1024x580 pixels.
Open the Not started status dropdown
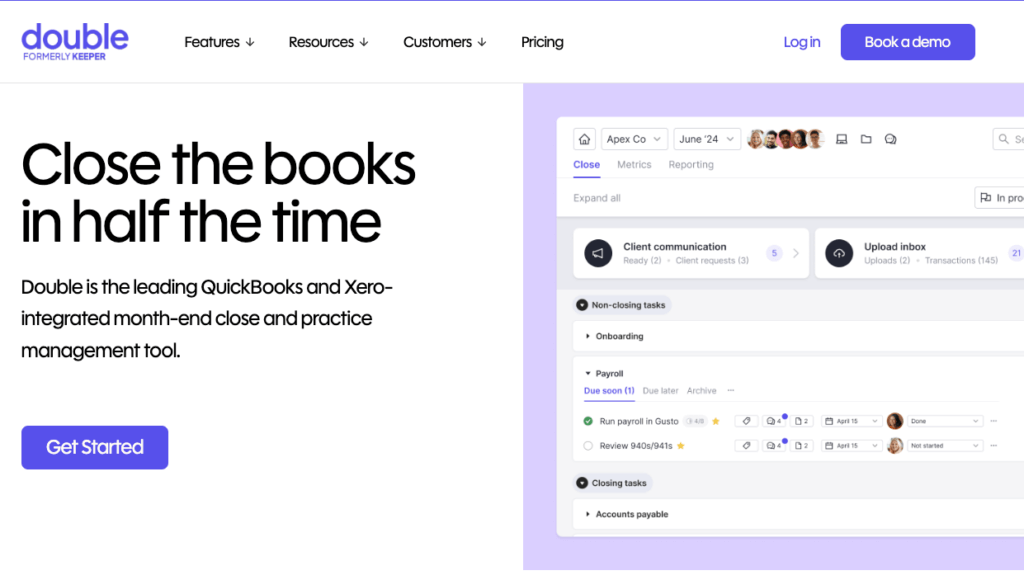point(945,446)
